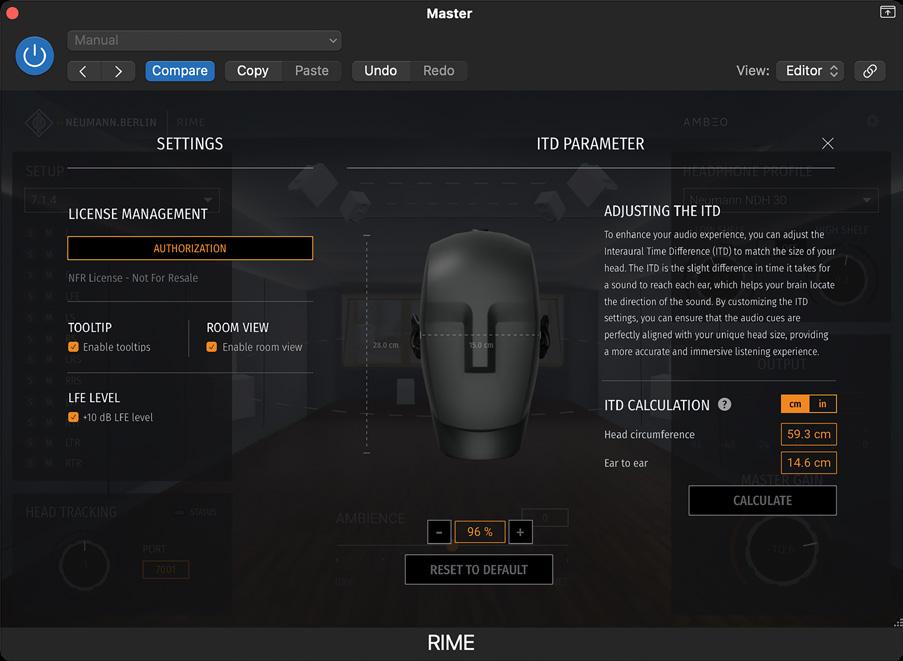
Task: Click the ITD PARAMETER heading
Action: coord(590,143)
